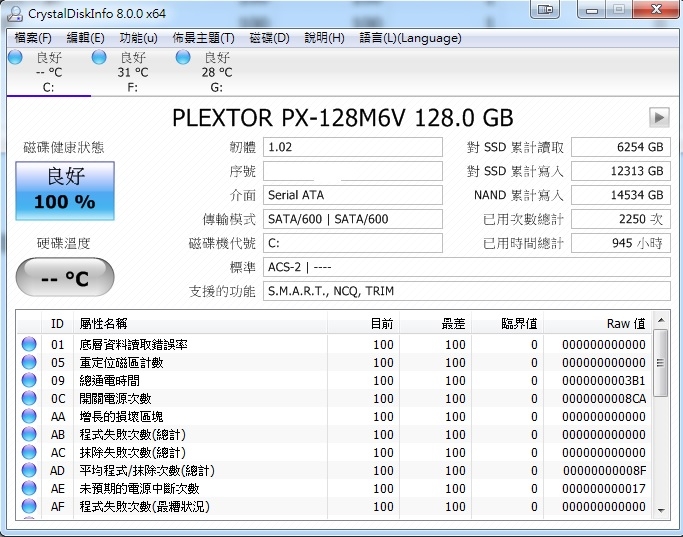Screen dimensions: 683x537
Task: Select row 程式失敗次數(總計)
Action: tap(334, 434)
